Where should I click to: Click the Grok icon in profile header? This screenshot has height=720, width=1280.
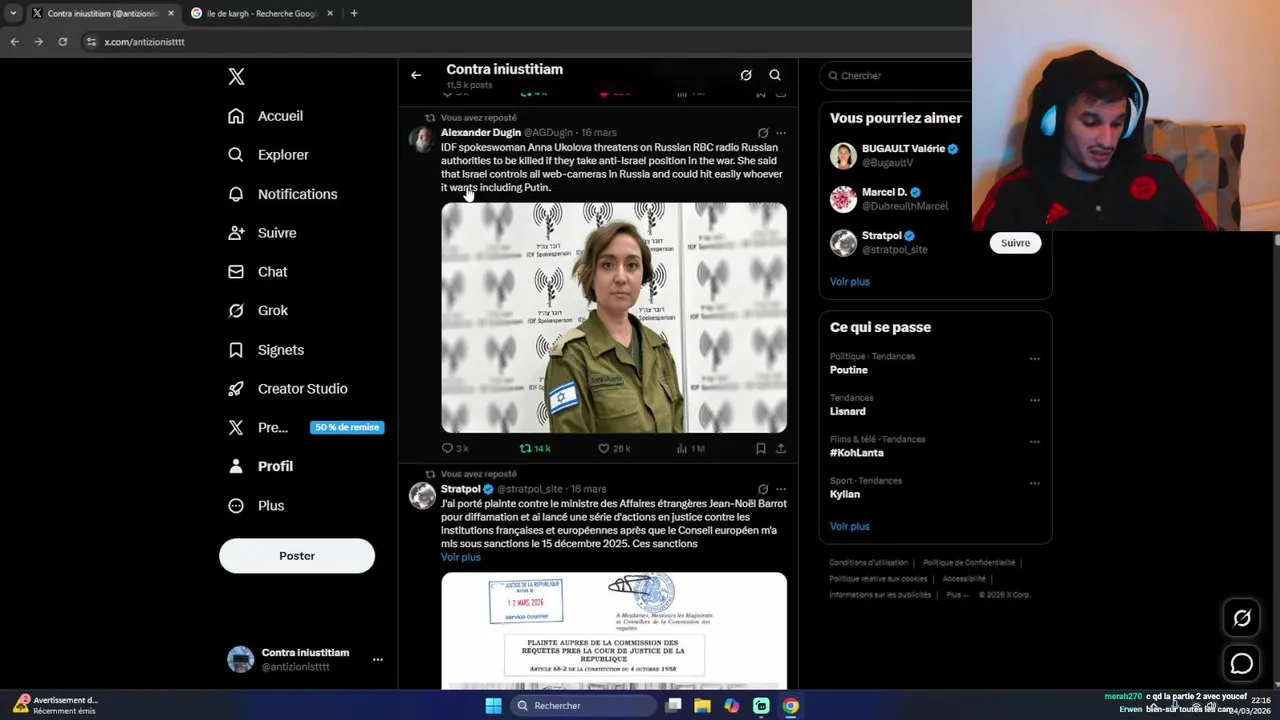(x=746, y=75)
